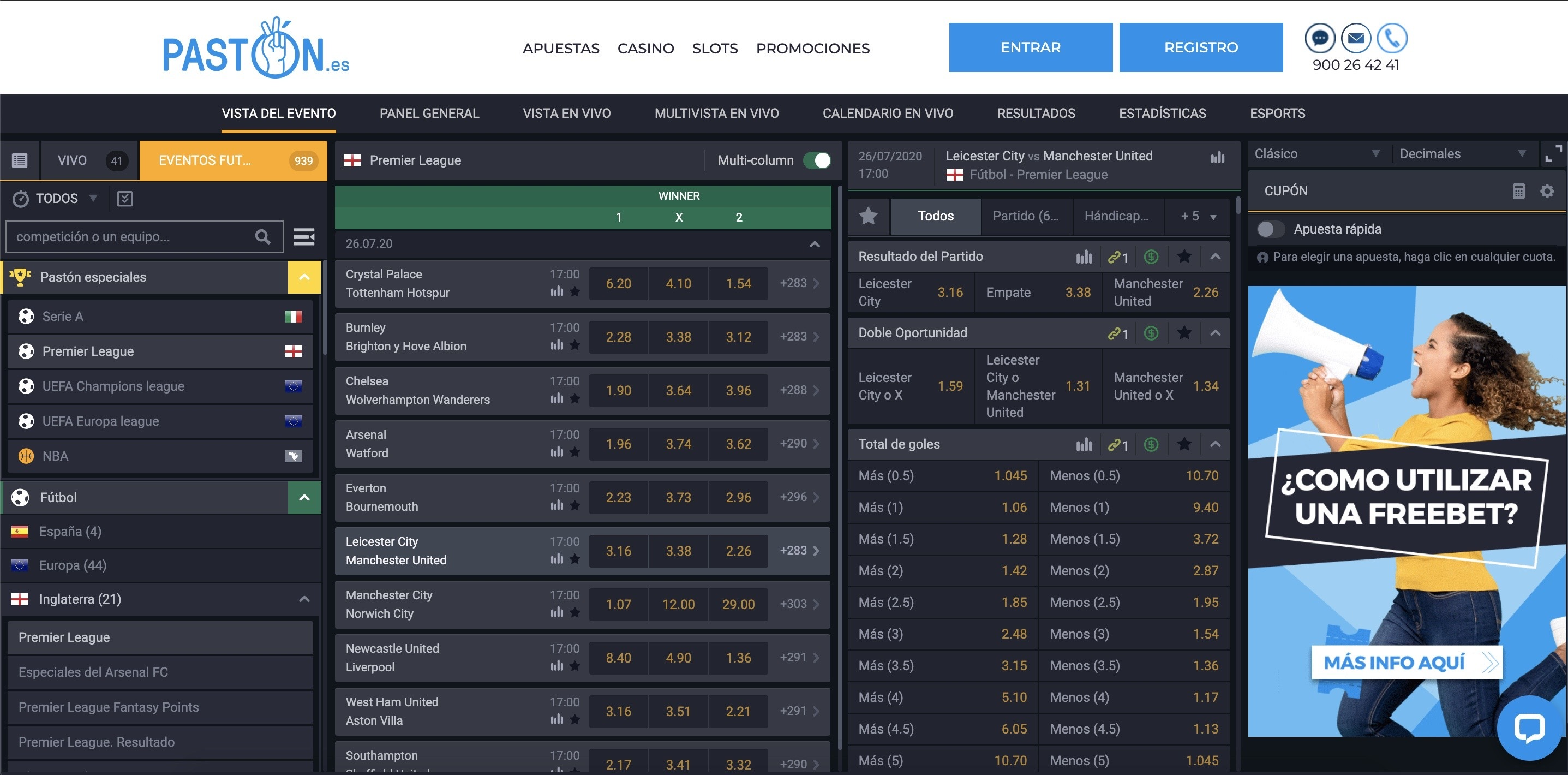Open the coupon calculator icon

tap(1519, 191)
